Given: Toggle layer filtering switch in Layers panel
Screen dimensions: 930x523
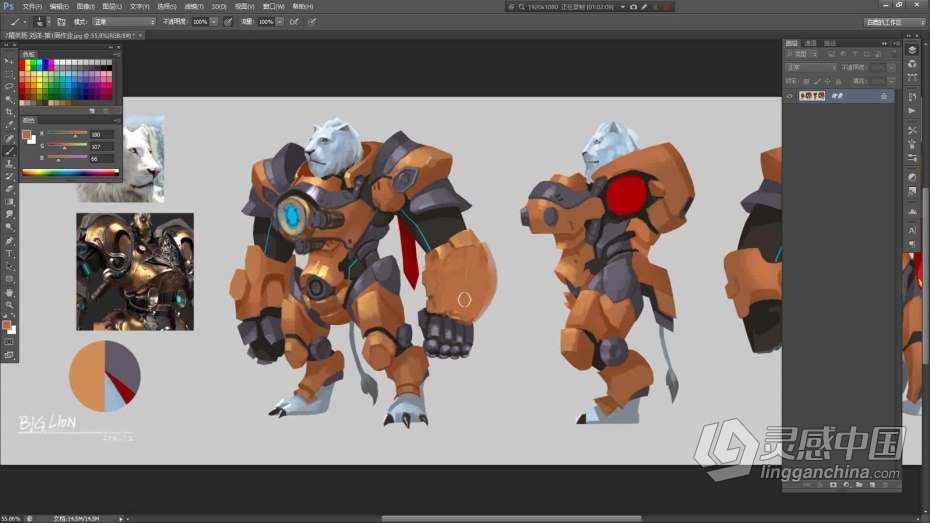Looking at the screenshot, I should (x=891, y=54).
